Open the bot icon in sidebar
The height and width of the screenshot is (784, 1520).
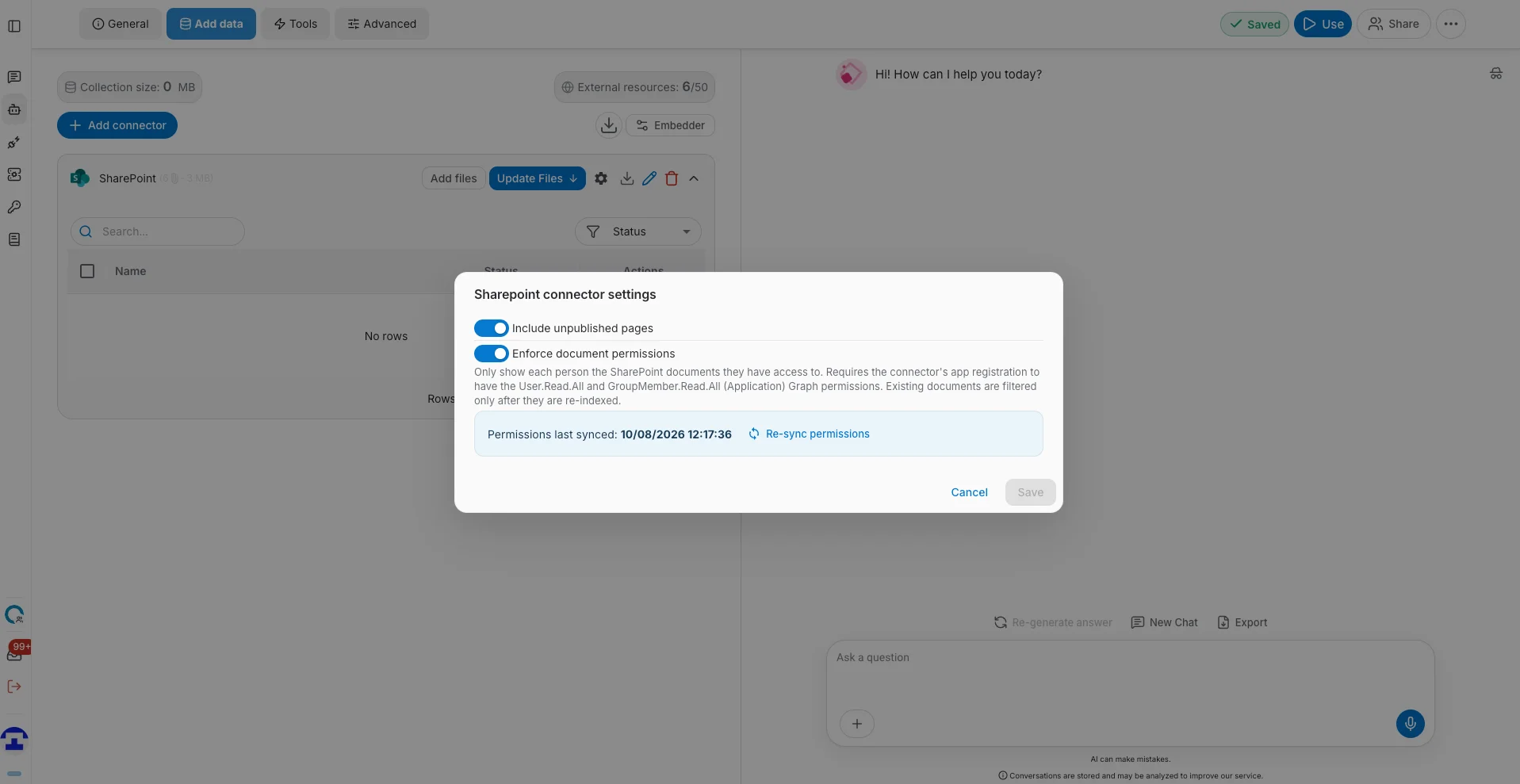click(14, 109)
